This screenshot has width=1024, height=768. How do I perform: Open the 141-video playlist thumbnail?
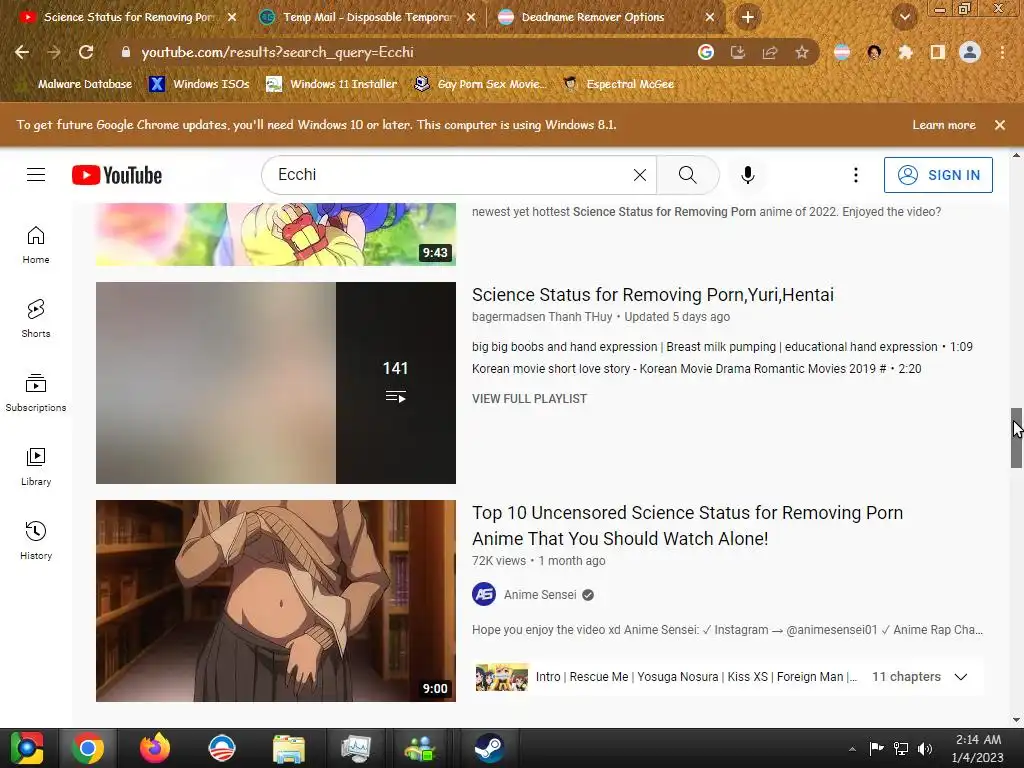tap(276, 383)
